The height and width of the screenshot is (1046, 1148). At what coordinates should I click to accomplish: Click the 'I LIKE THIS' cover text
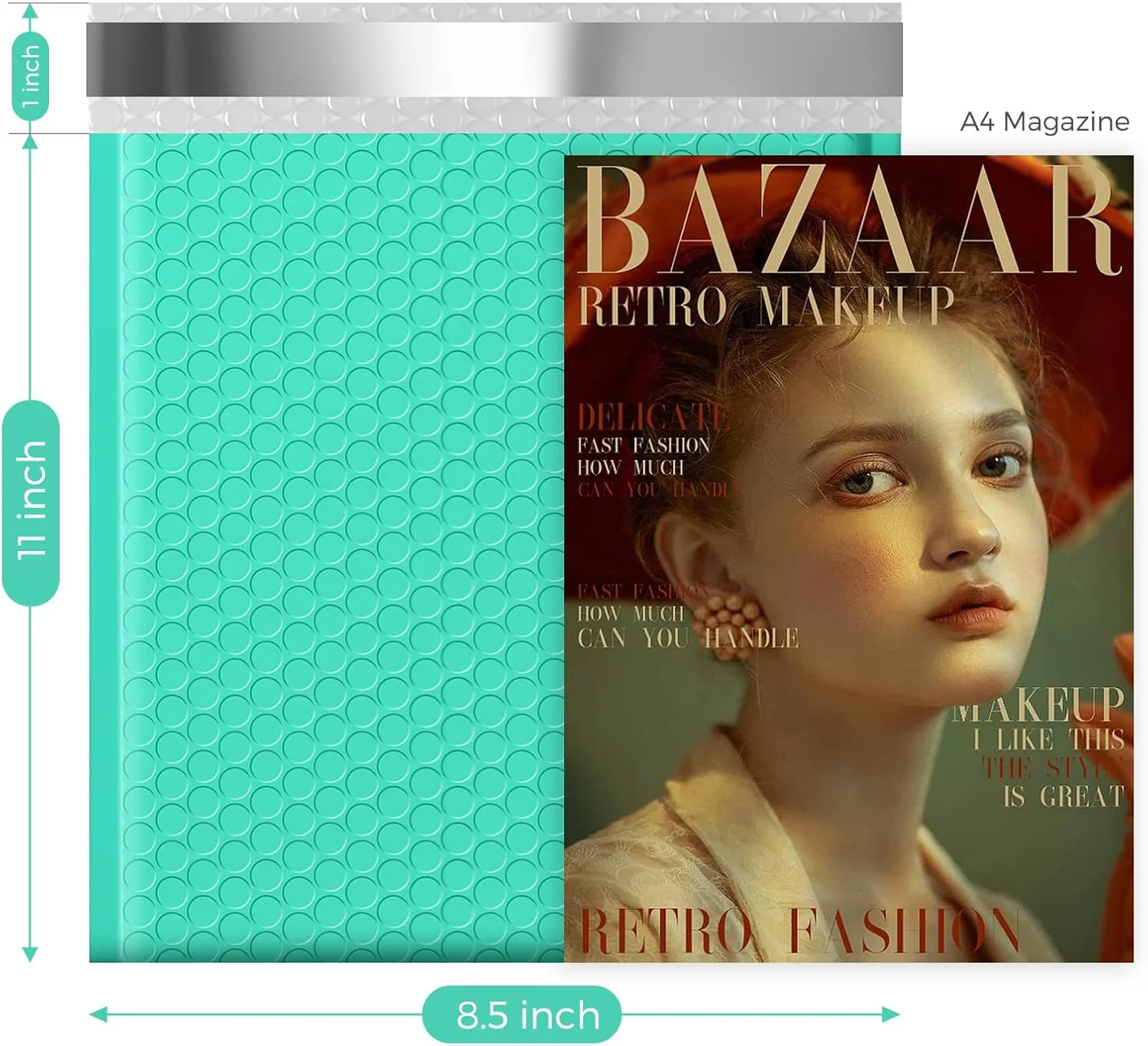pos(1048,740)
